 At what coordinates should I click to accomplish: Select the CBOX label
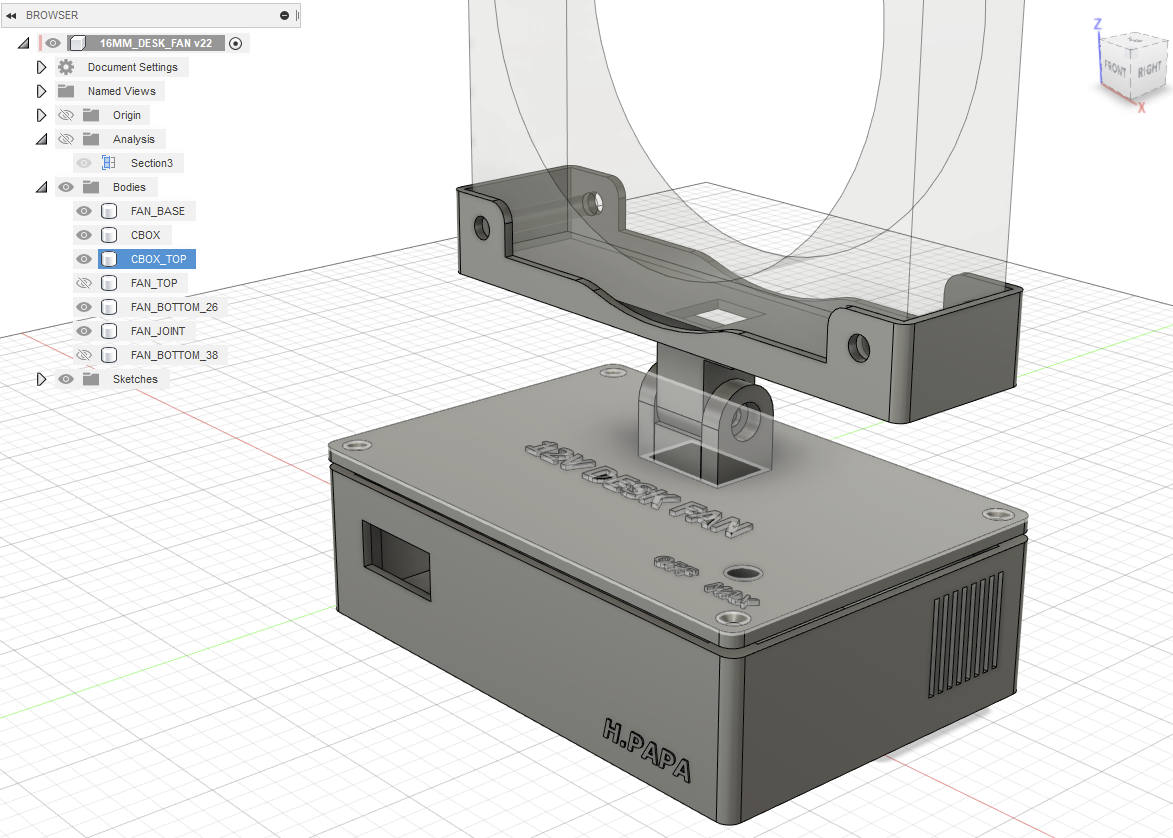(x=145, y=235)
